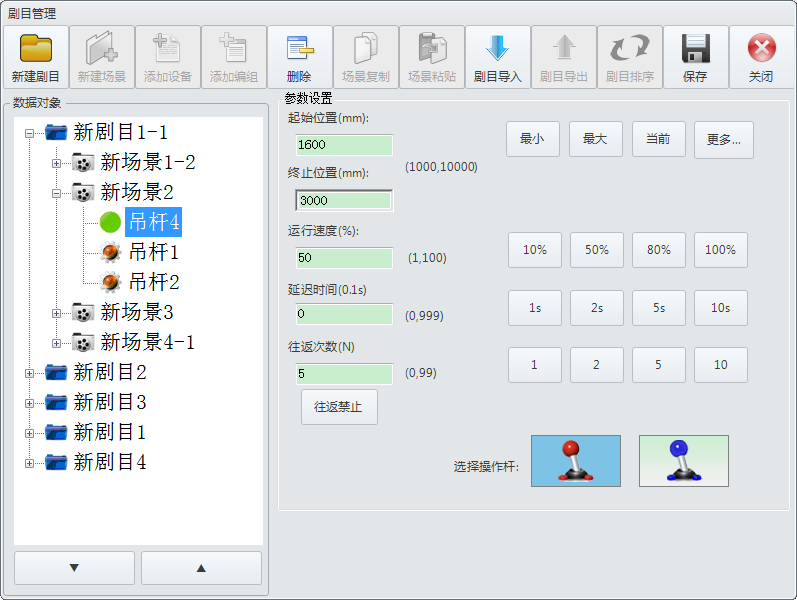This screenshot has height=600, width=797.
Task: Select the blue joystick operator icon
Action: (x=683, y=460)
